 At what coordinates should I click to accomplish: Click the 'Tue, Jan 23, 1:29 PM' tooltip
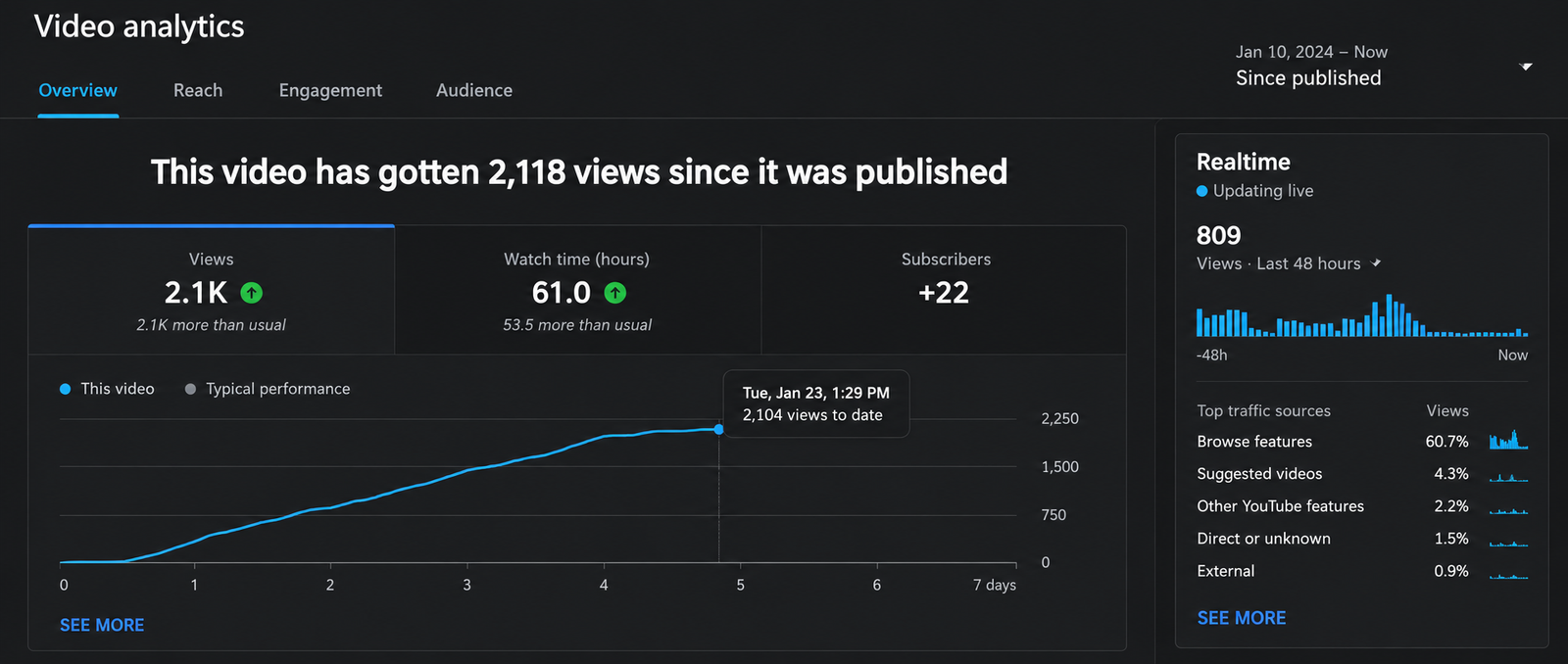[815, 403]
